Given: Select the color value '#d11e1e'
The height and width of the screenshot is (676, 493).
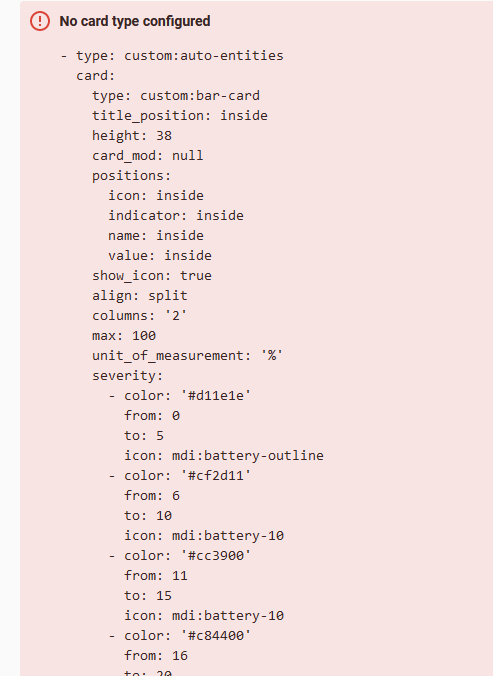Looking at the screenshot, I should point(215,396).
